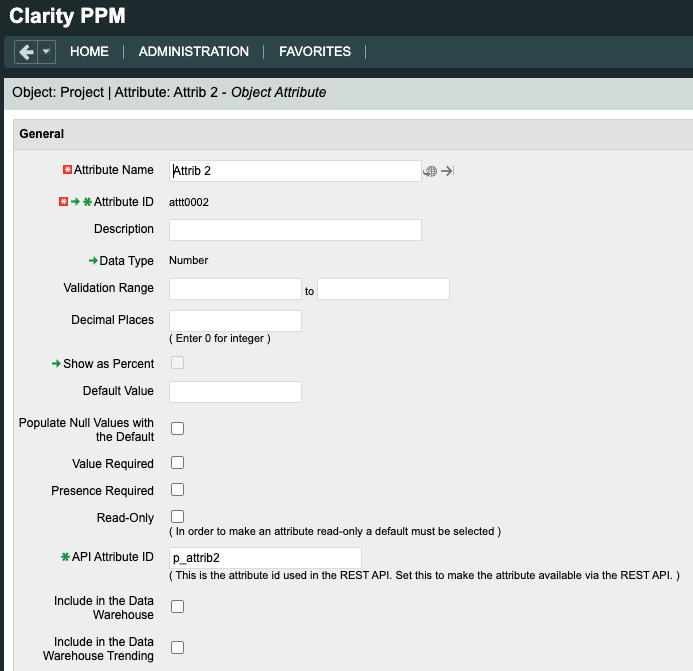Click the Validation Range end field
Screen dimensions: 693x671
pyautogui.click(x=383, y=289)
